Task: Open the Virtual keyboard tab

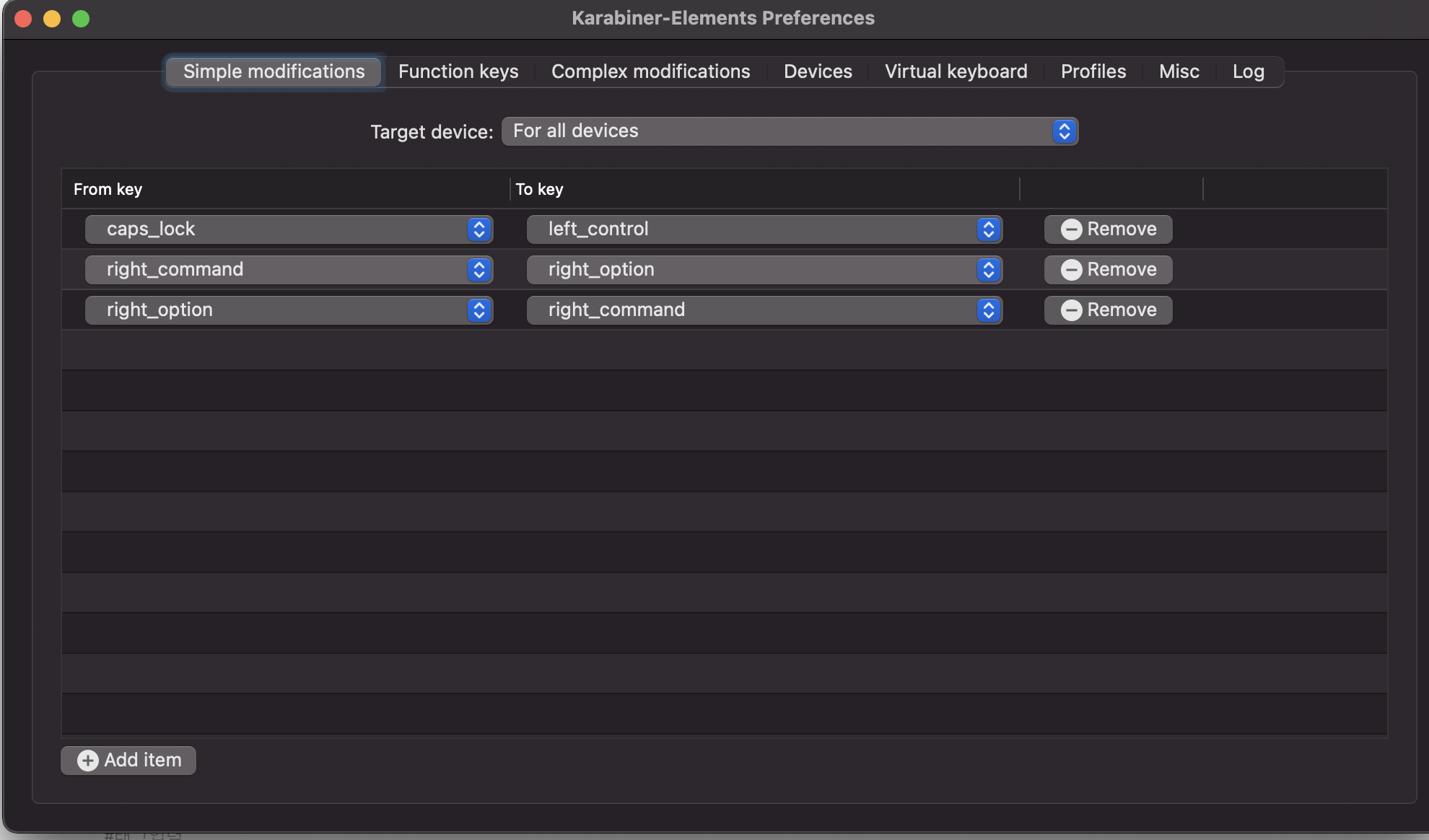Action: tap(956, 71)
